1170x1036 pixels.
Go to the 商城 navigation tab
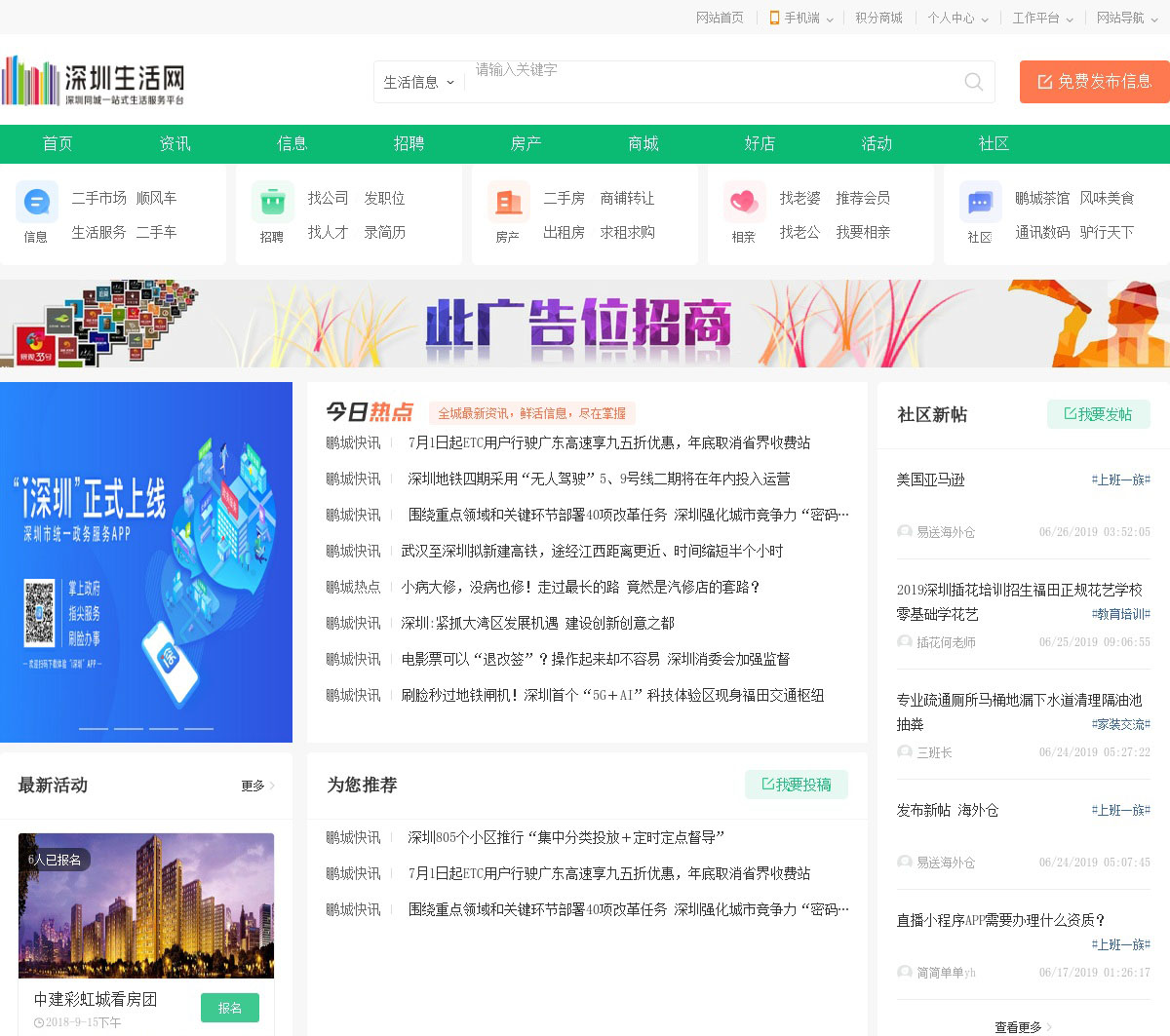[643, 143]
